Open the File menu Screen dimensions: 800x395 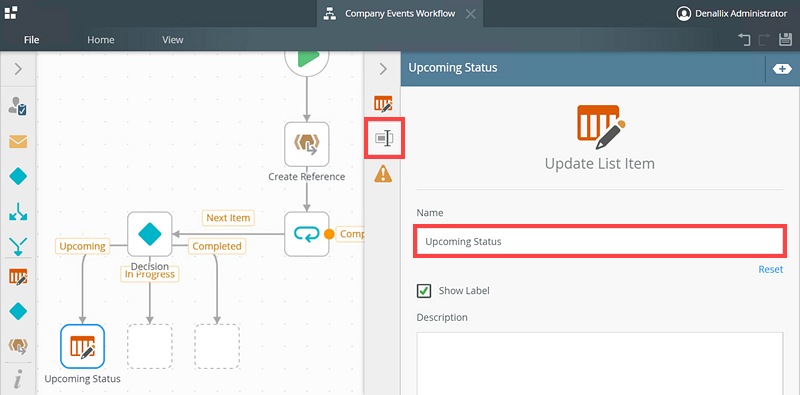32,40
